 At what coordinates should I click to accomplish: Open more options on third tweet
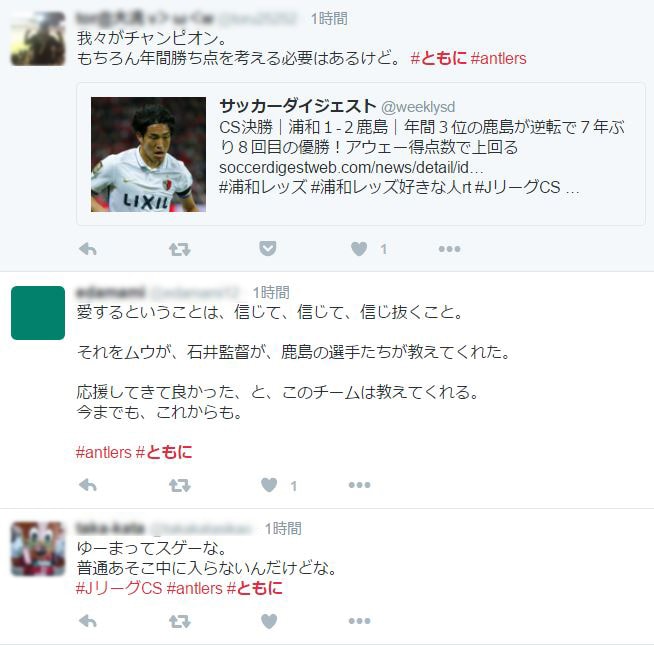point(360,621)
